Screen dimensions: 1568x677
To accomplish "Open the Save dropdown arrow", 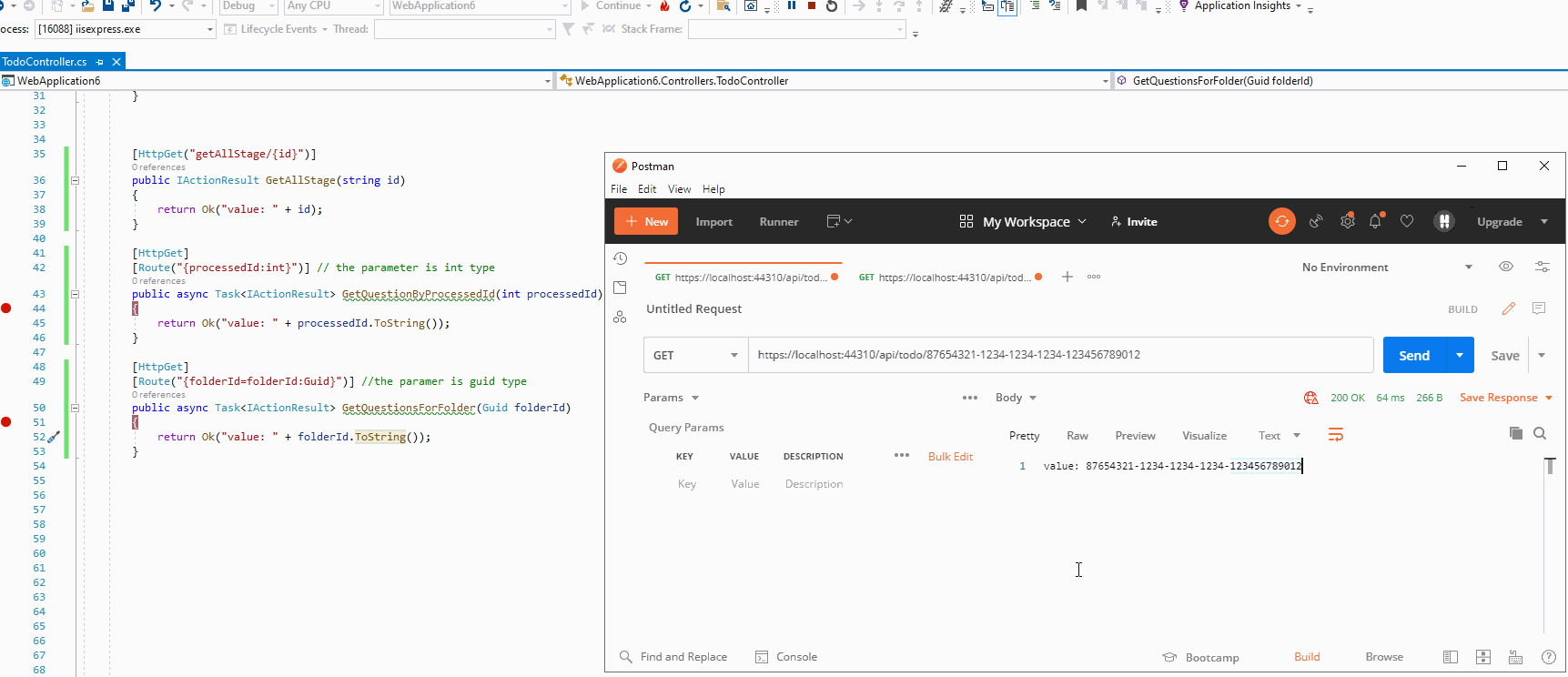I will [1542, 355].
